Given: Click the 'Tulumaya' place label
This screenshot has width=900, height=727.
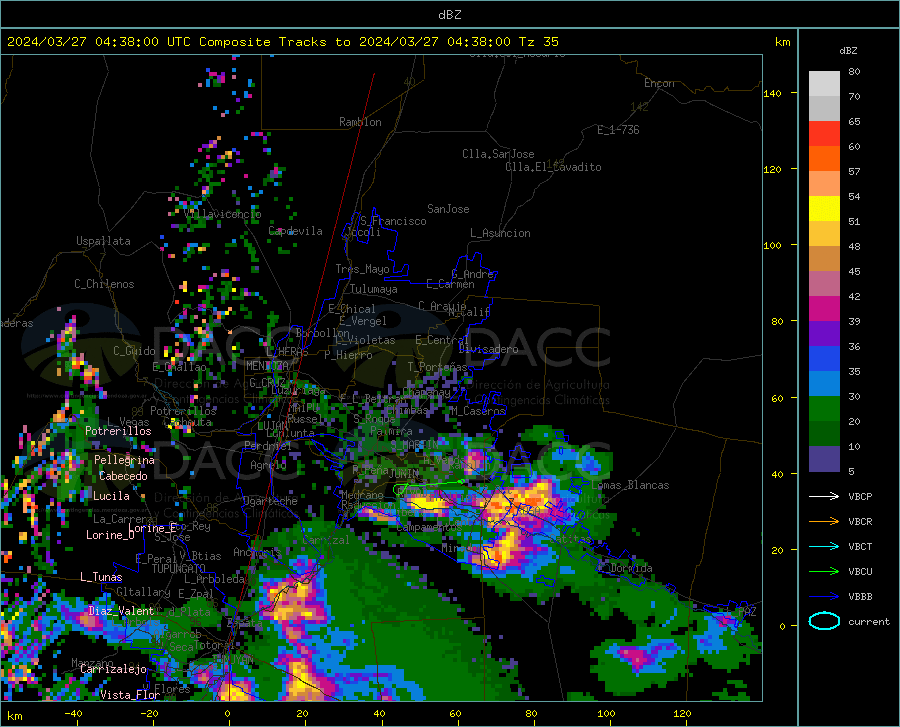Looking at the screenshot, I should pos(374,289).
